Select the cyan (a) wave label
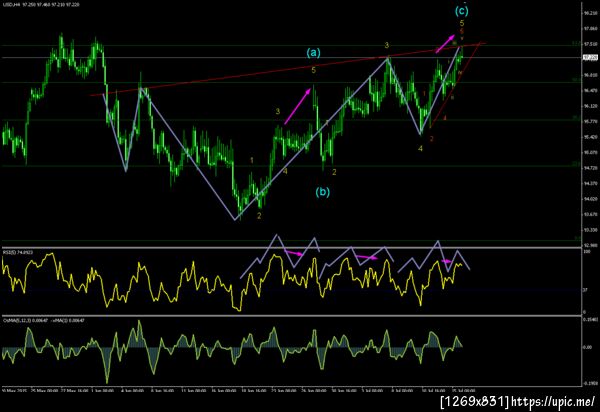The height and width of the screenshot is (412, 600). click(313, 53)
